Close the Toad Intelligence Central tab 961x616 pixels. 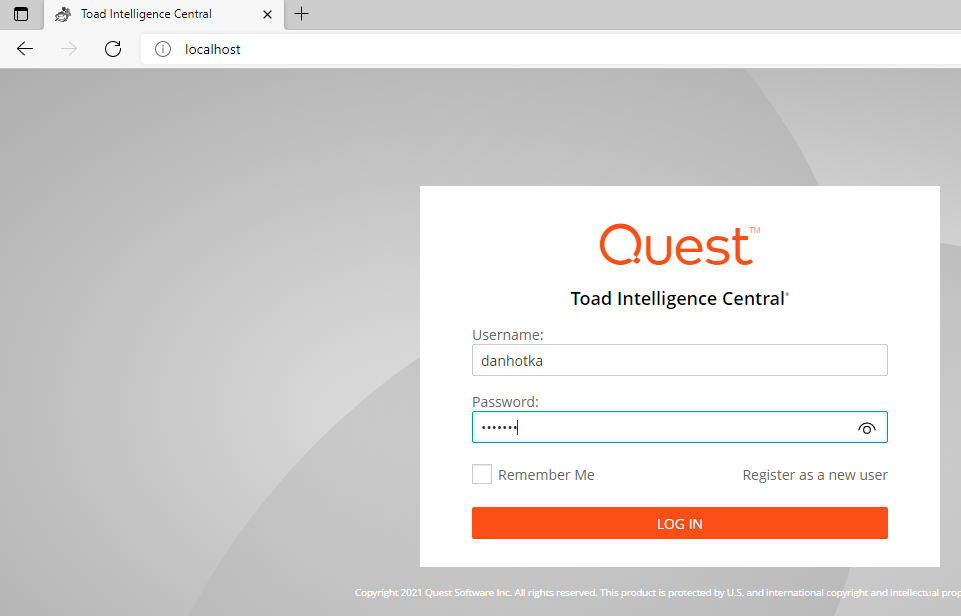click(267, 14)
